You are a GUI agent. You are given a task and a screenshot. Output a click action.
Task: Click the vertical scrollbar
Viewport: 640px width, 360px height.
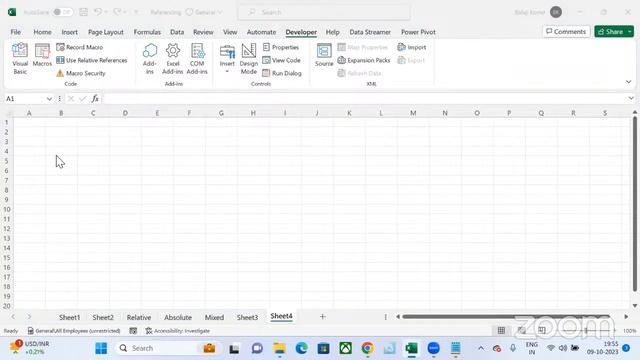[x=635, y=204]
